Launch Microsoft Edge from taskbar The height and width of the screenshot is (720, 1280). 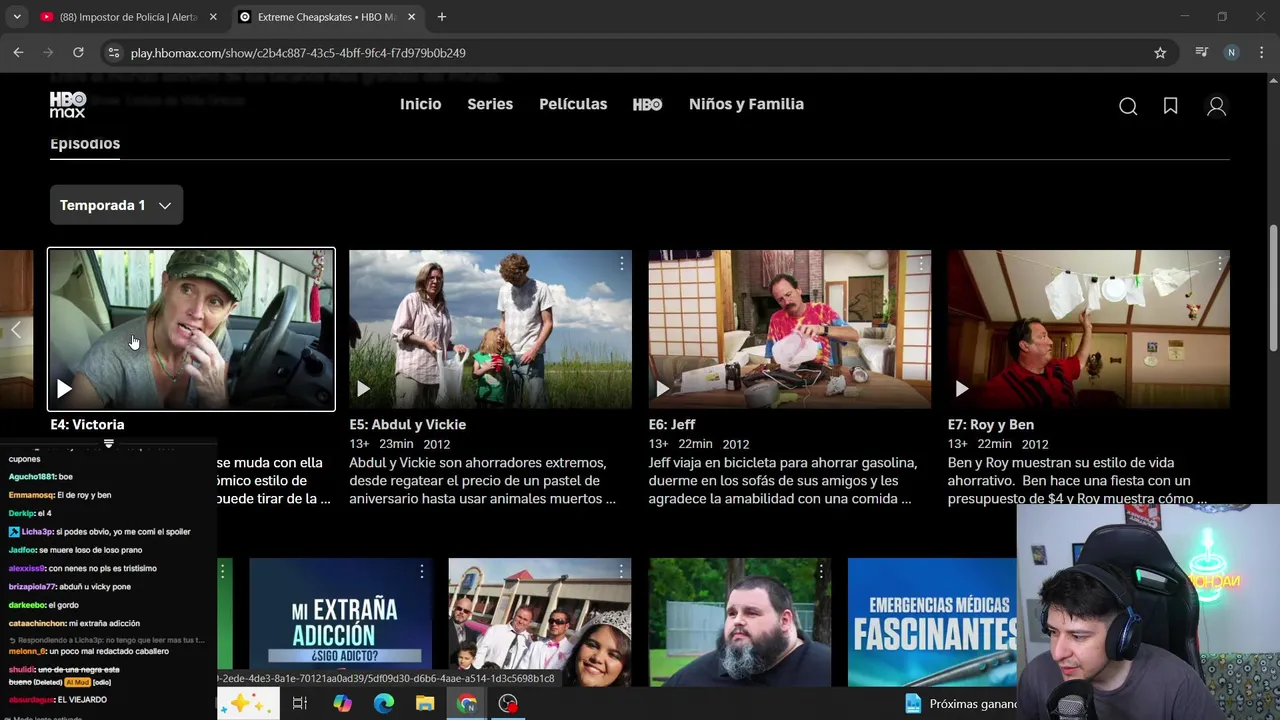[384, 703]
